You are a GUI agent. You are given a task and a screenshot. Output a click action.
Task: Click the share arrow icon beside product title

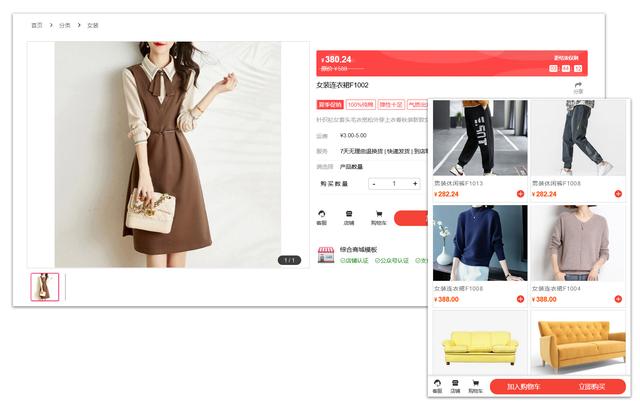pos(578,86)
